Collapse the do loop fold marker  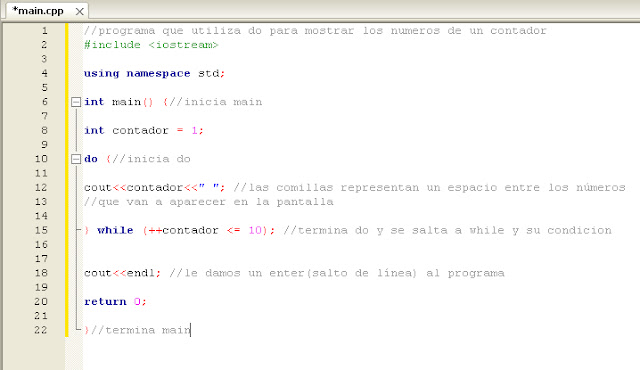click(x=76, y=159)
